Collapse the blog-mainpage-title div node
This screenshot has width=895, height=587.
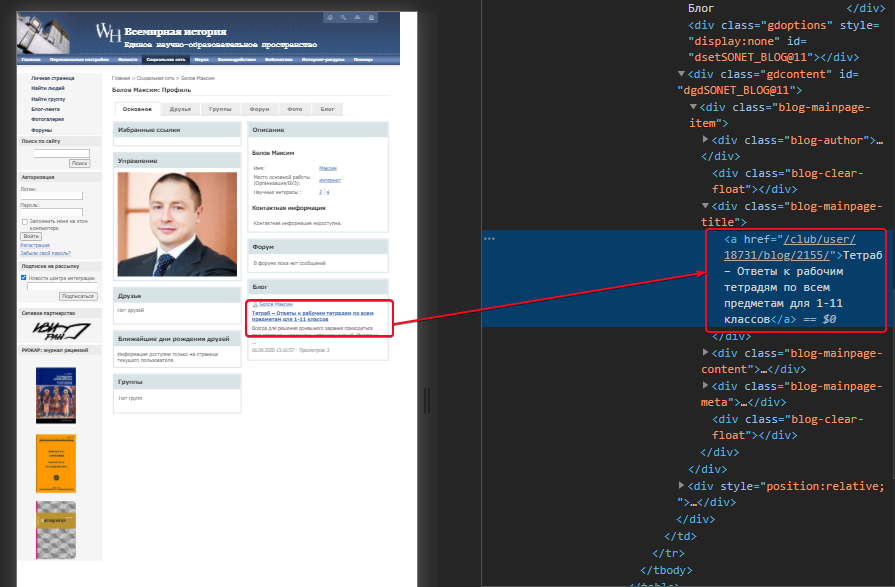[705, 206]
